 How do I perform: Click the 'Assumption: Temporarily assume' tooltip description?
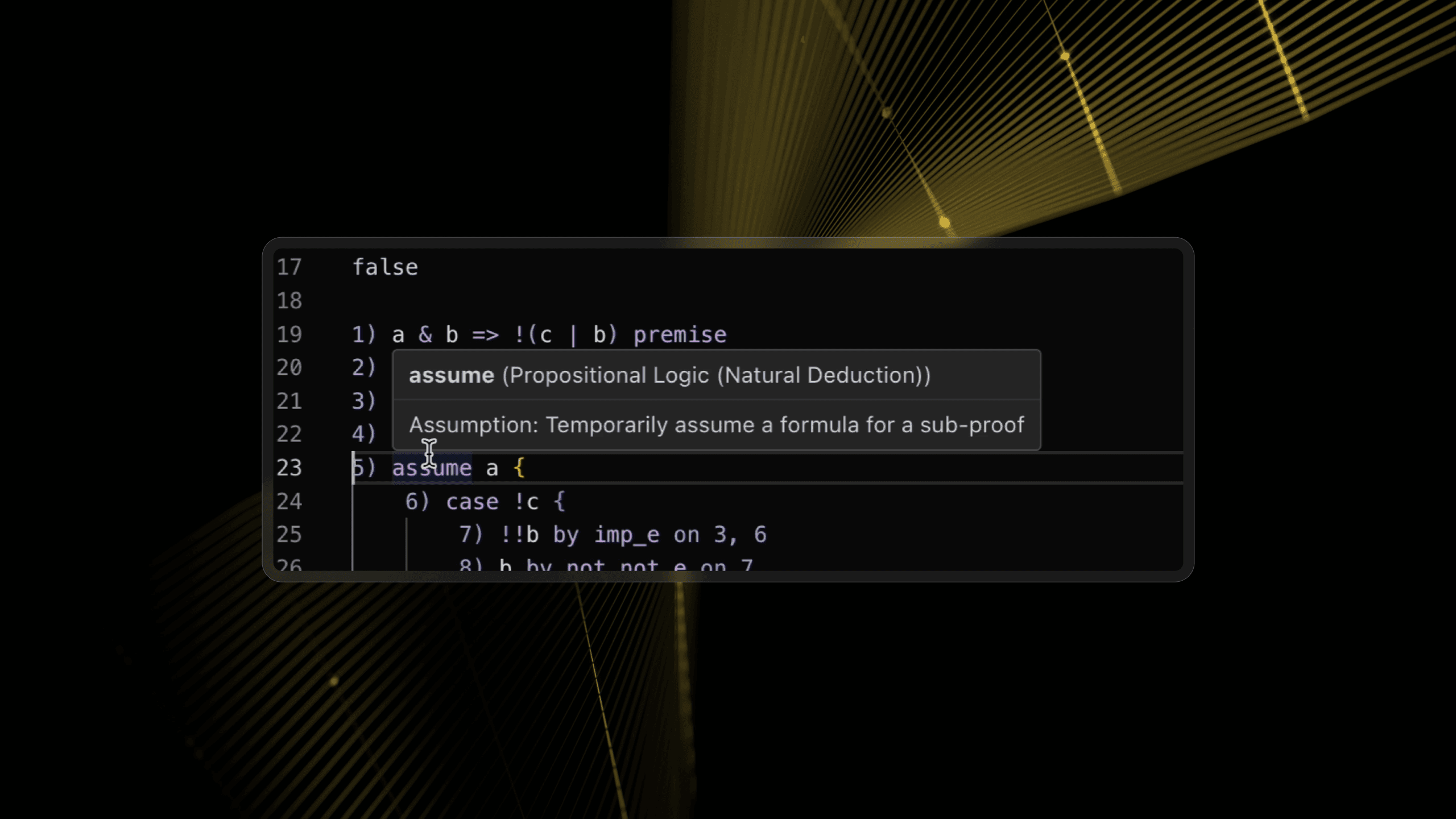click(x=717, y=425)
